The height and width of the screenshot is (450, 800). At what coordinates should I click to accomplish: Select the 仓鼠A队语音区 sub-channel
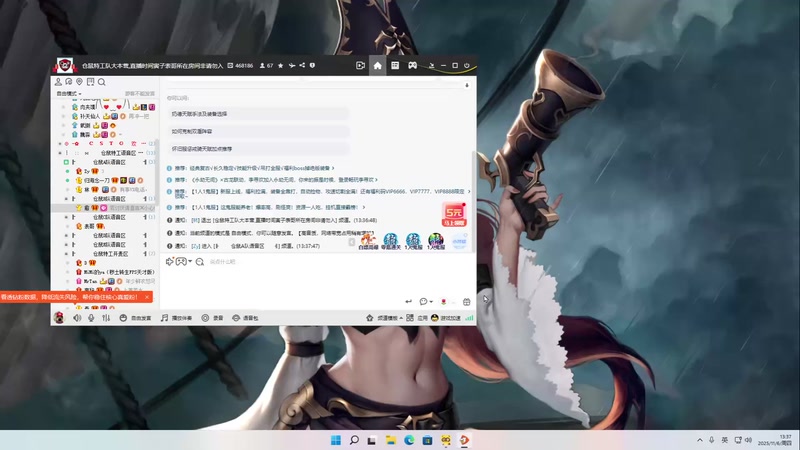click(x=109, y=162)
